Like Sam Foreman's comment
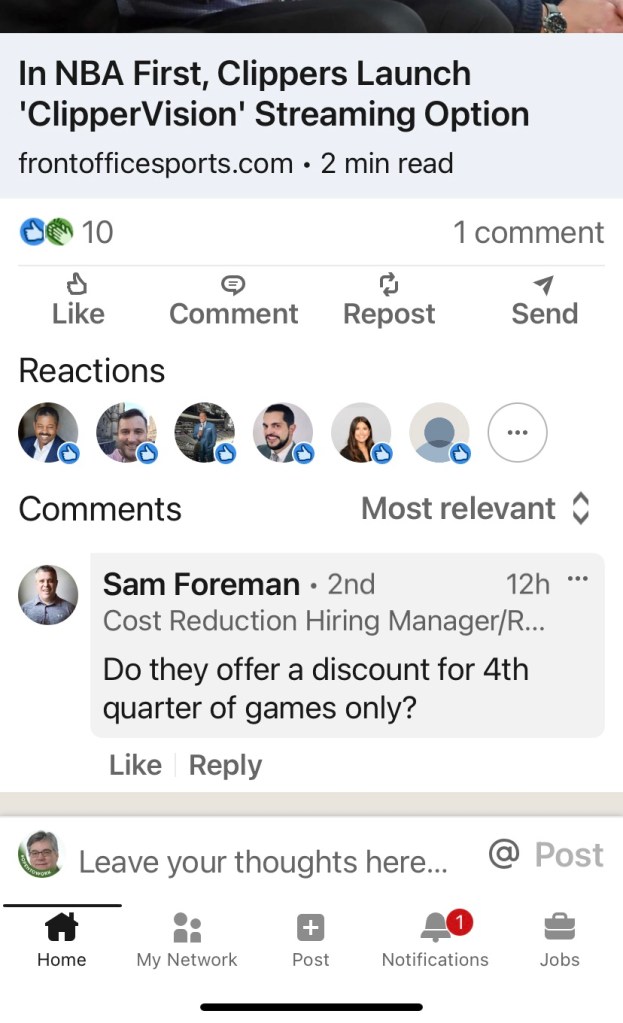This screenshot has height=1023, width=623. pyautogui.click(x=135, y=765)
